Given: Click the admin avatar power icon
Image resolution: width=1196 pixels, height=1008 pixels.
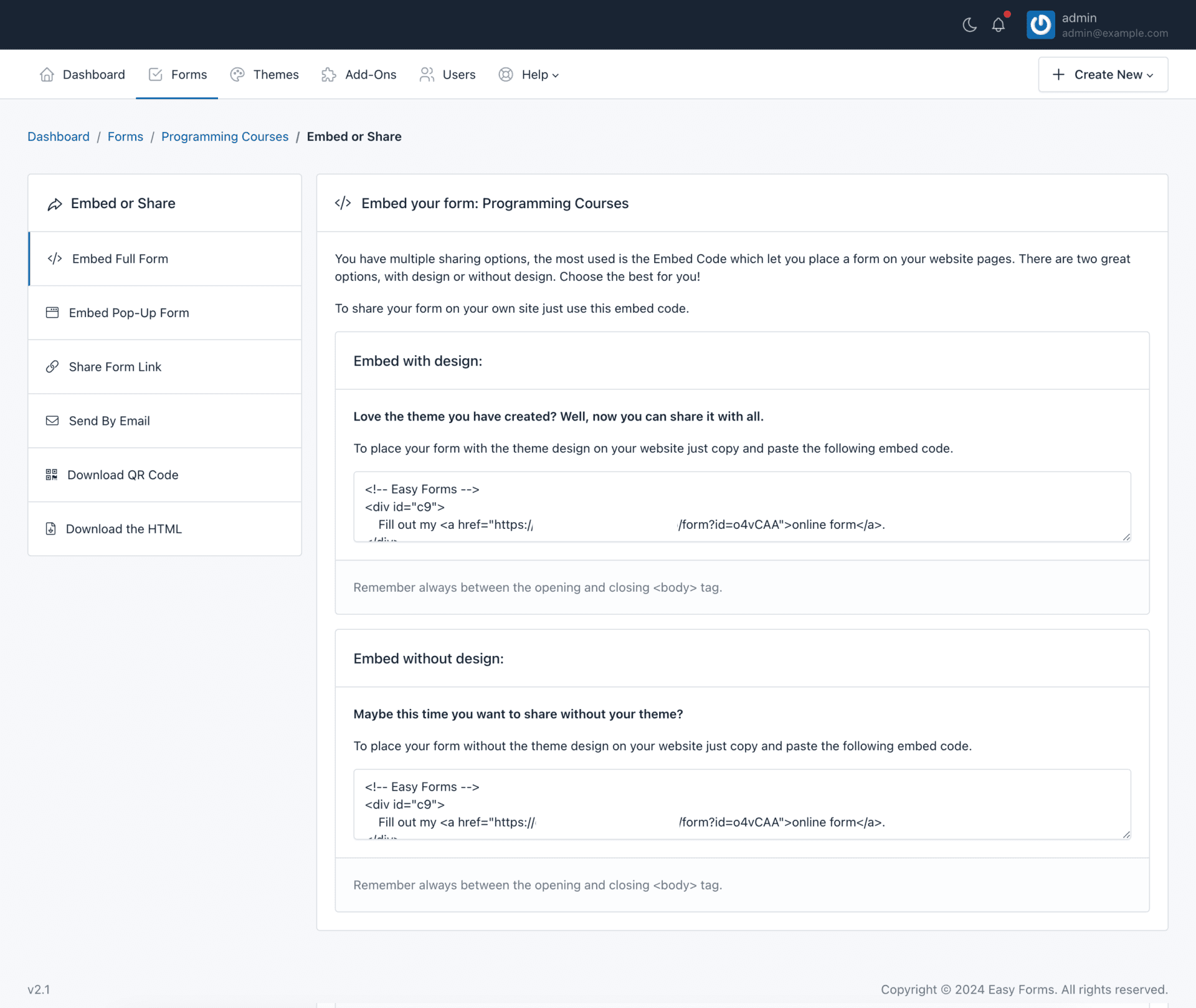Looking at the screenshot, I should [x=1040, y=25].
